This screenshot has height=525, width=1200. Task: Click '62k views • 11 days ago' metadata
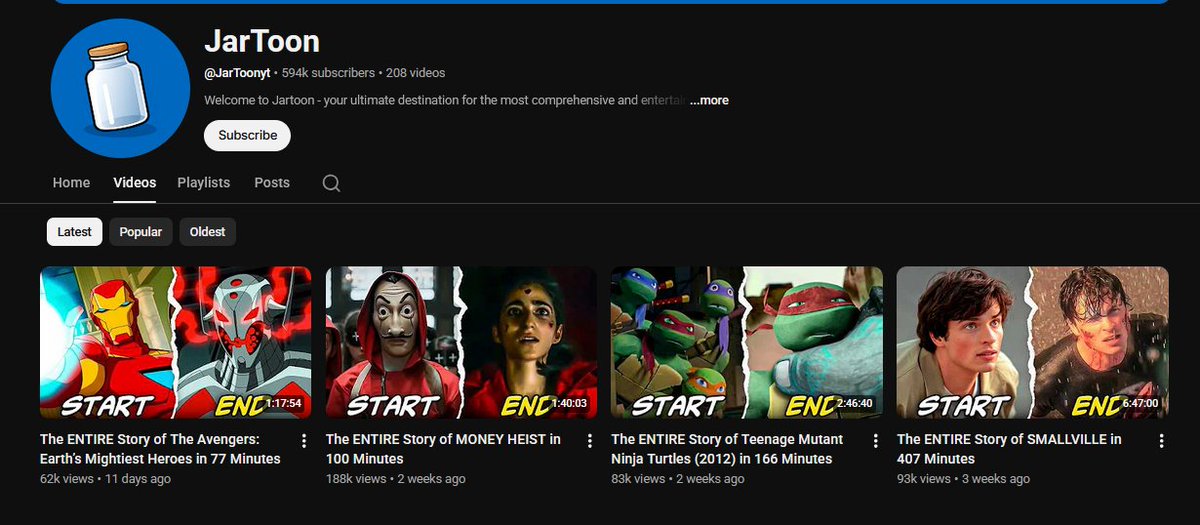[105, 479]
